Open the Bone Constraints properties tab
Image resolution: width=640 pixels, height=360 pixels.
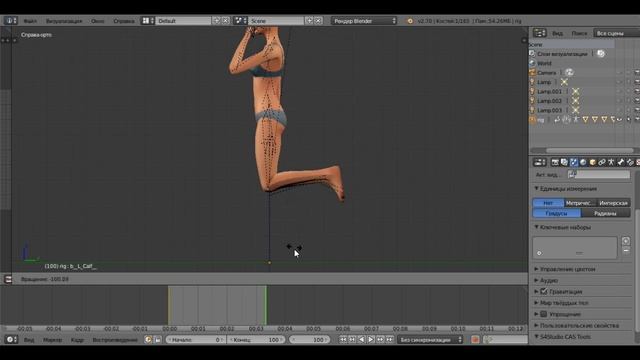coord(630,162)
